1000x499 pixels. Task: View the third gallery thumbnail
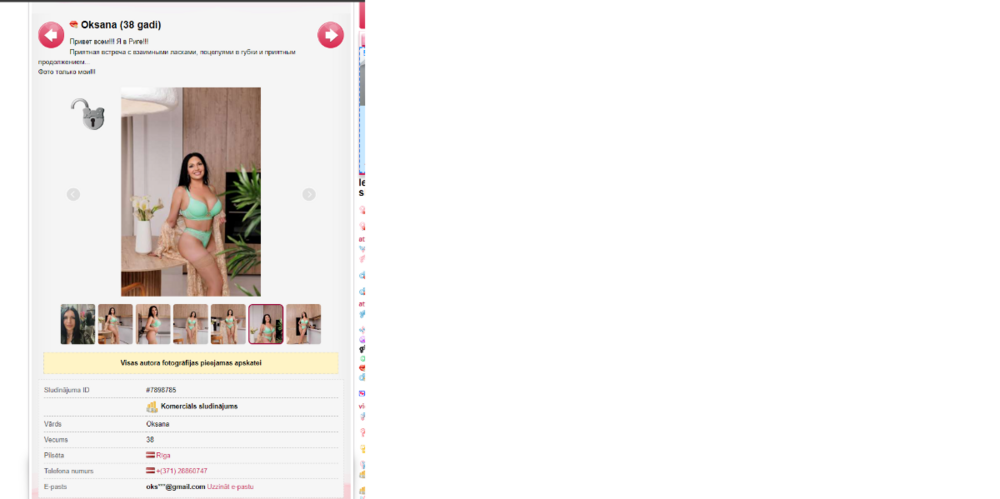[153, 324]
